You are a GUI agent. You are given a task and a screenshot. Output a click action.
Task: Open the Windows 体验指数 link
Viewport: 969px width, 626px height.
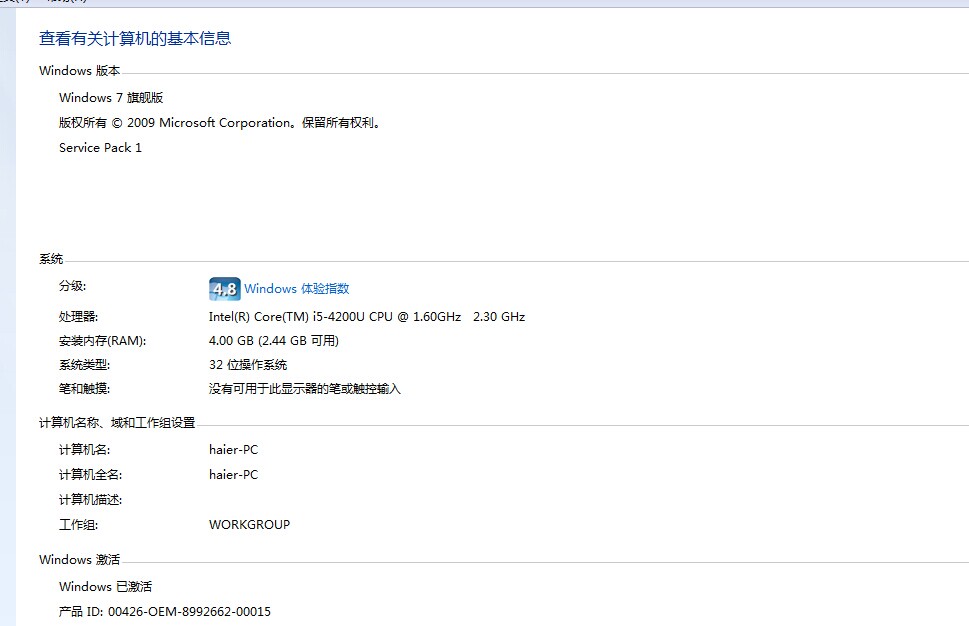click(297, 289)
